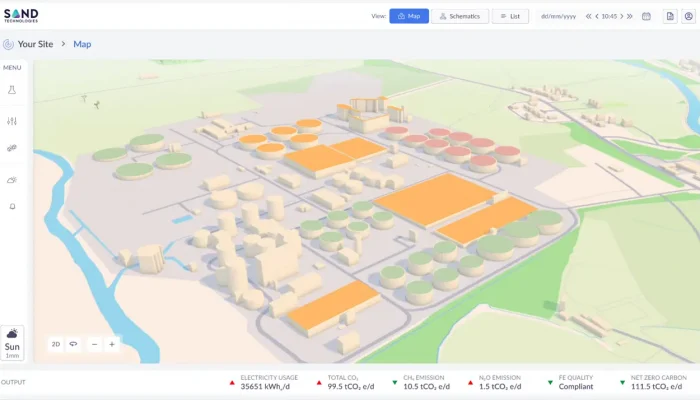Screen dimensions: 700x400
Task: Open the Sun 1mm weather widget
Action: 13,342
